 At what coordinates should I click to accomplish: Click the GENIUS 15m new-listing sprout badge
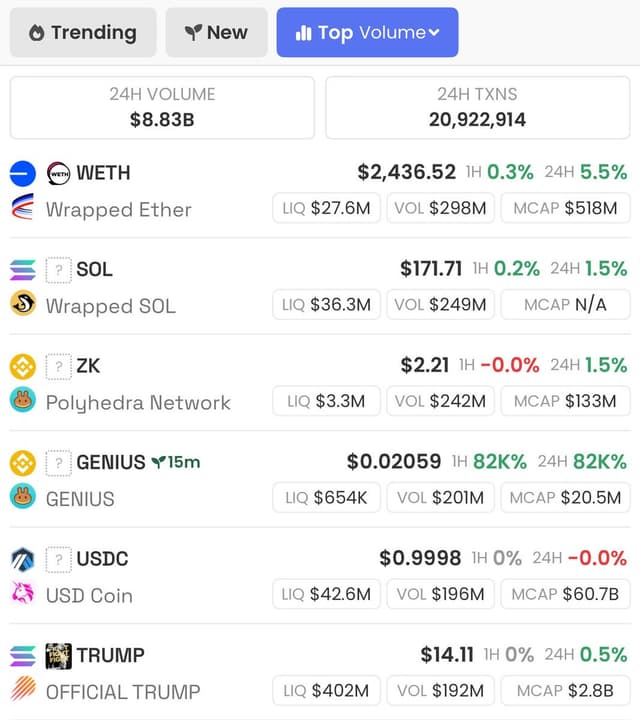[x=176, y=462]
